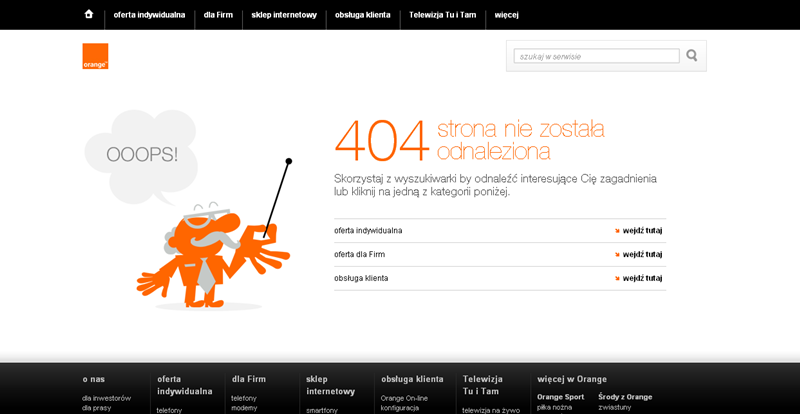Click footer link 'dla inwestorów'

pos(107,398)
